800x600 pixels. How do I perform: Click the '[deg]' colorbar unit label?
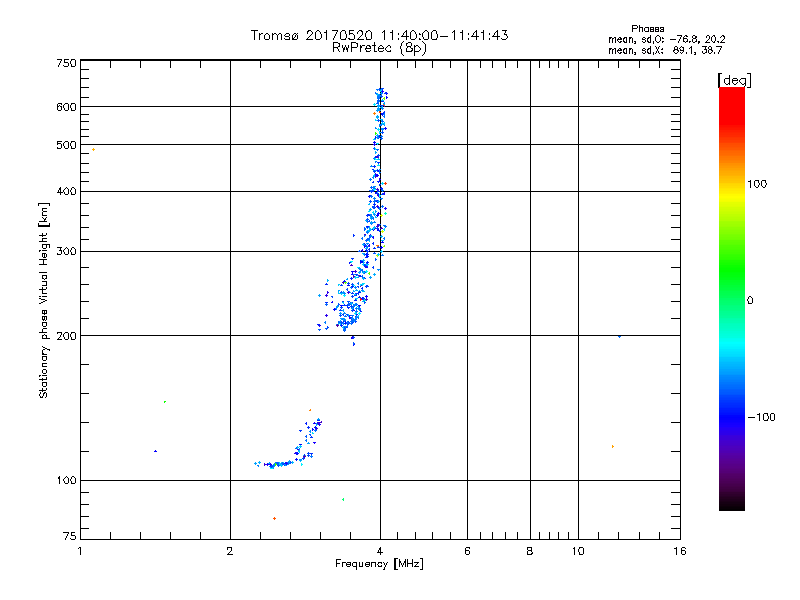click(x=734, y=80)
